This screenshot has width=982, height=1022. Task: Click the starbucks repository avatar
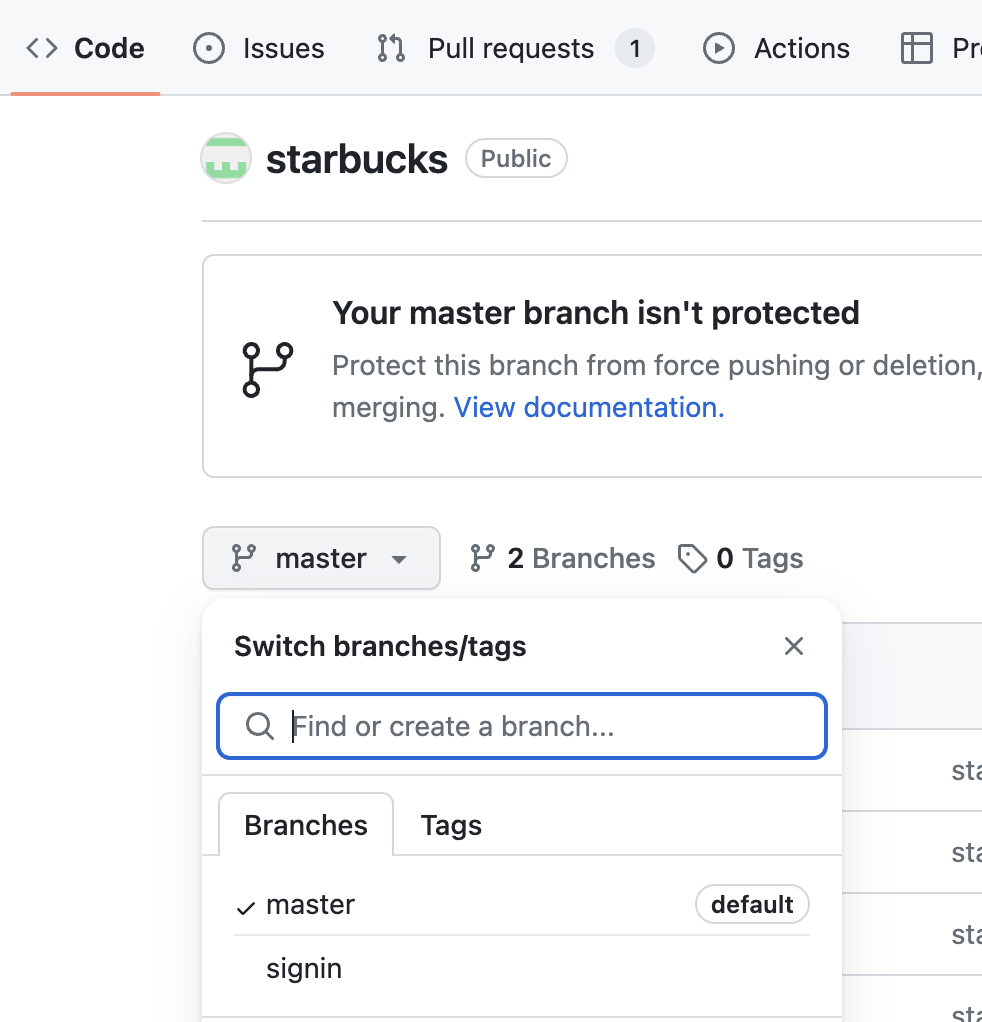(x=226, y=158)
